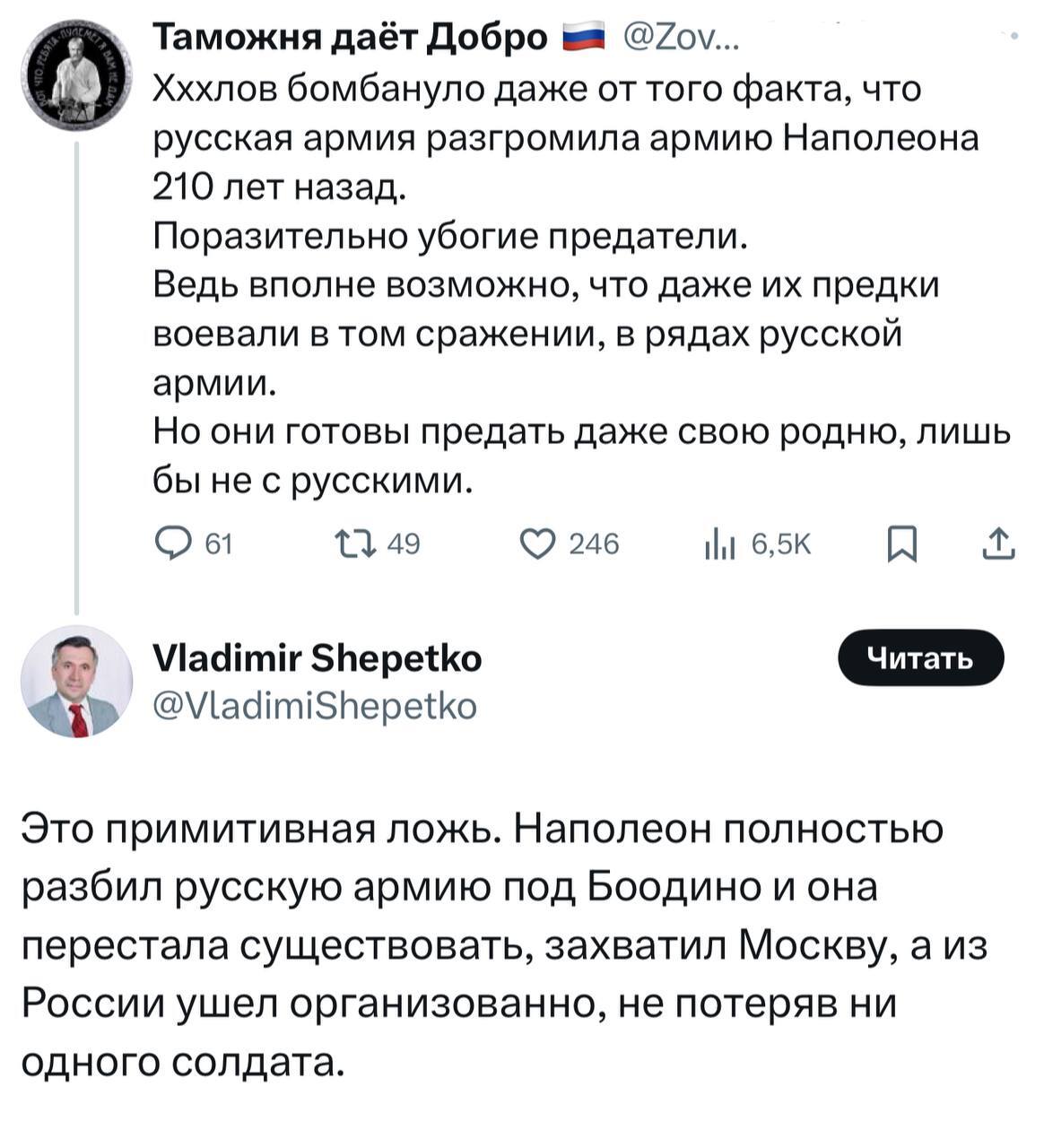Open the Таможня даёт Добро profile avatar
The width and height of the screenshot is (1044, 1148).
[x=76, y=77]
